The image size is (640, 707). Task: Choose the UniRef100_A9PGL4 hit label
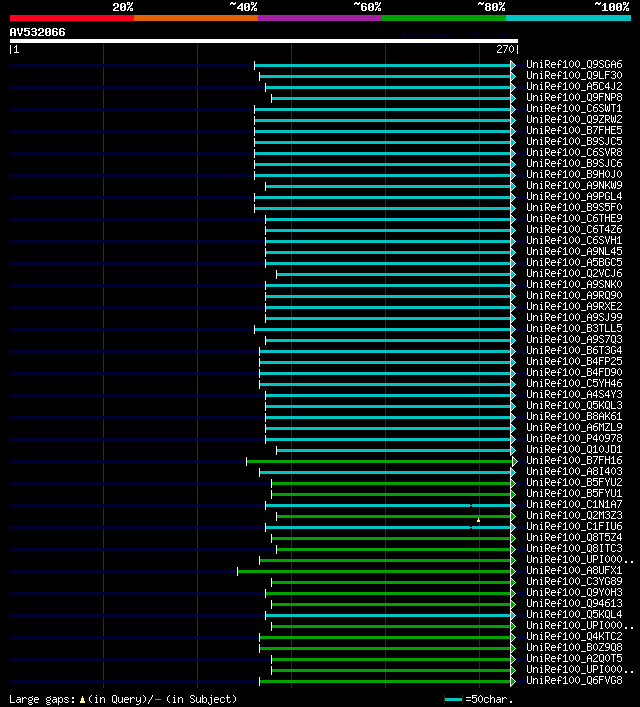coord(574,196)
